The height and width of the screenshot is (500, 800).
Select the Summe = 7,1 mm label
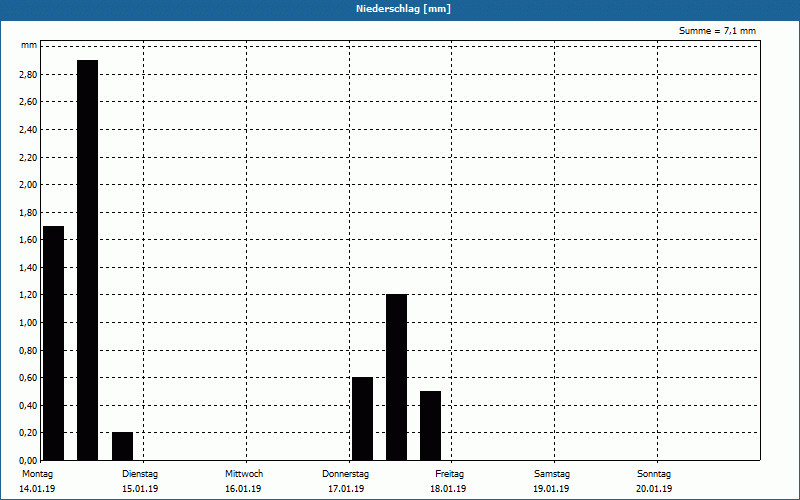tap(717, 31)
